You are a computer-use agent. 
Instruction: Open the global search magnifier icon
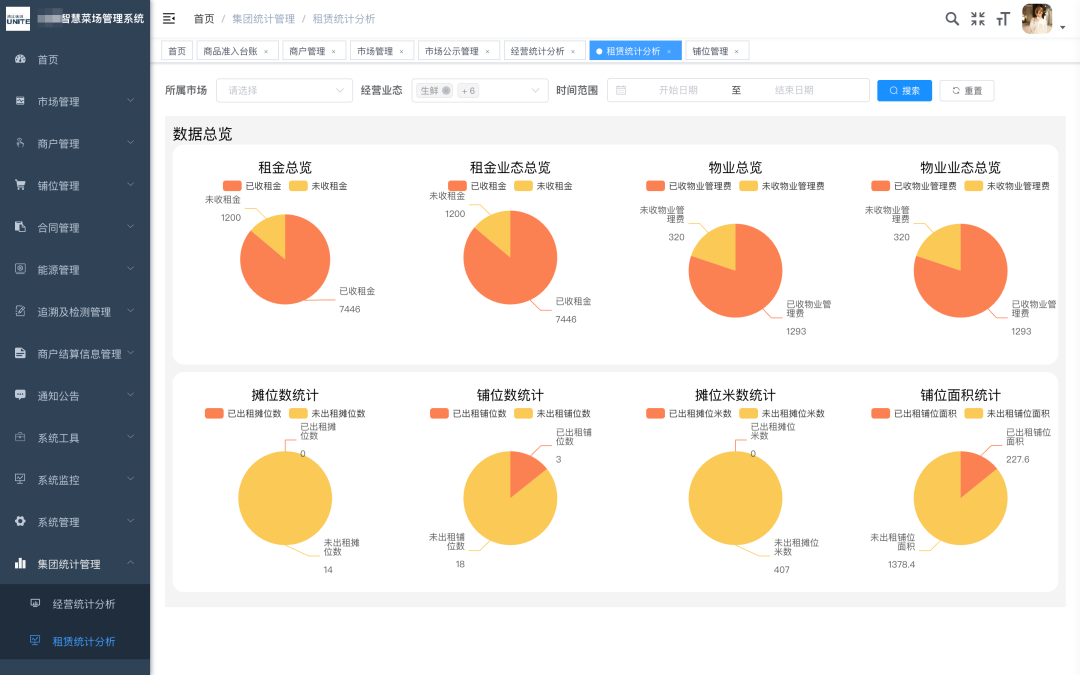point(951,18)
